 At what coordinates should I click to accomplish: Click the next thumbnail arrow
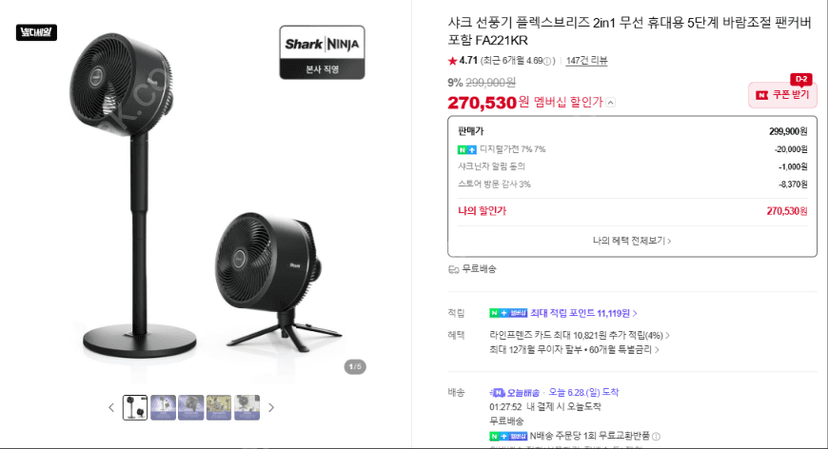271,408
